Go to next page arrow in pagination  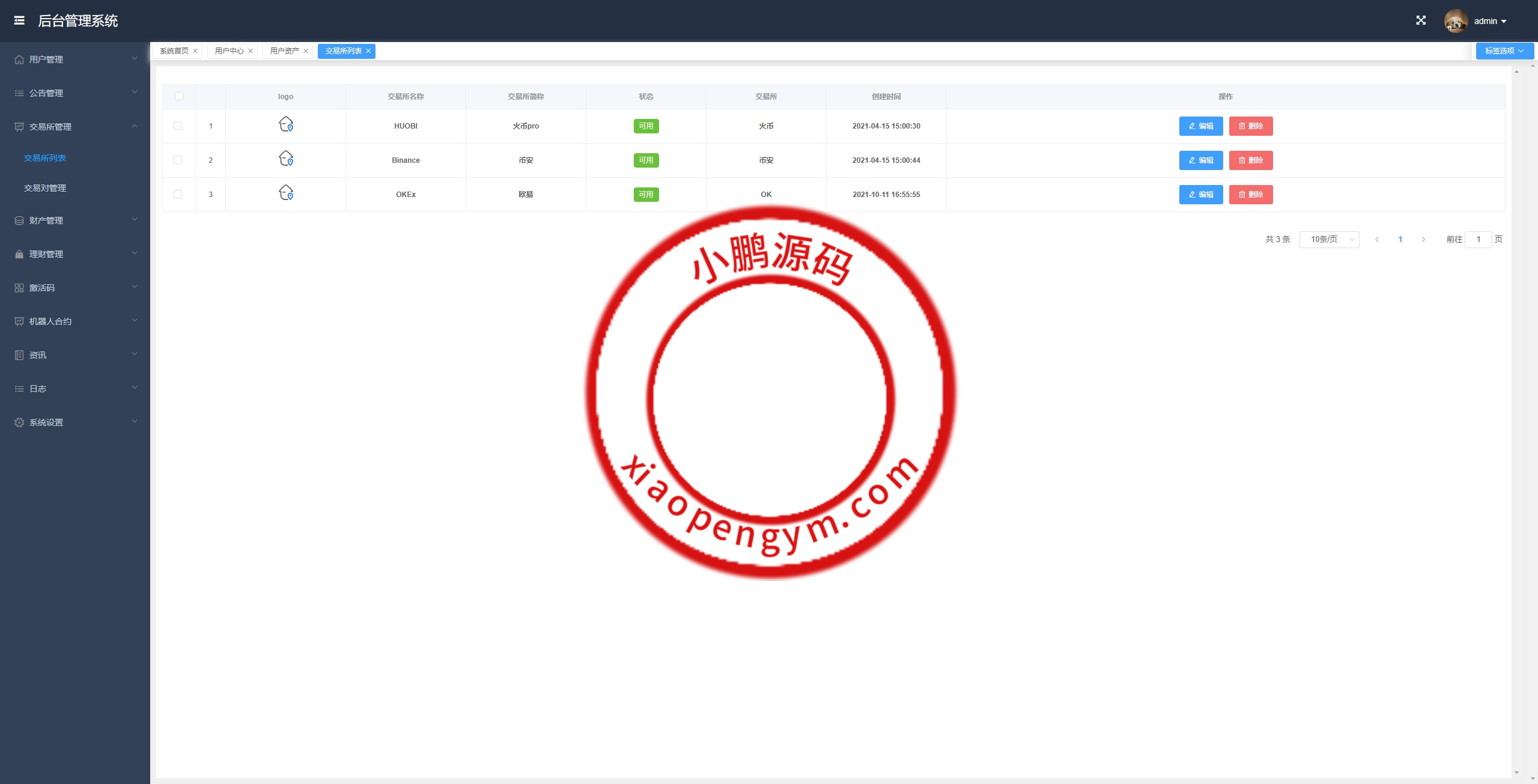tap(1423, 240)
